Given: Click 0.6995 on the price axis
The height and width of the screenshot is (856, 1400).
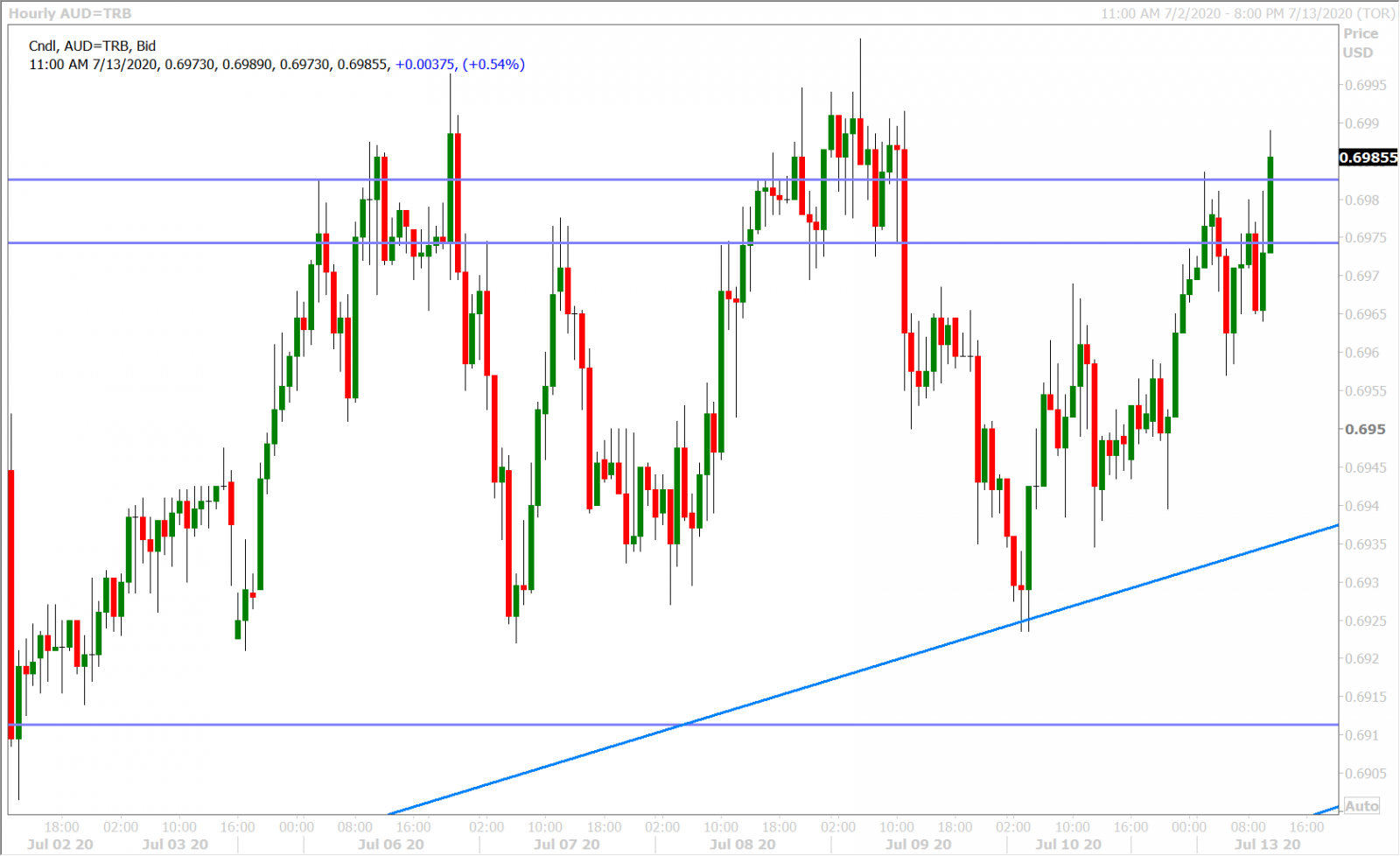Looking at the screenshot, I should point(1365,85).
